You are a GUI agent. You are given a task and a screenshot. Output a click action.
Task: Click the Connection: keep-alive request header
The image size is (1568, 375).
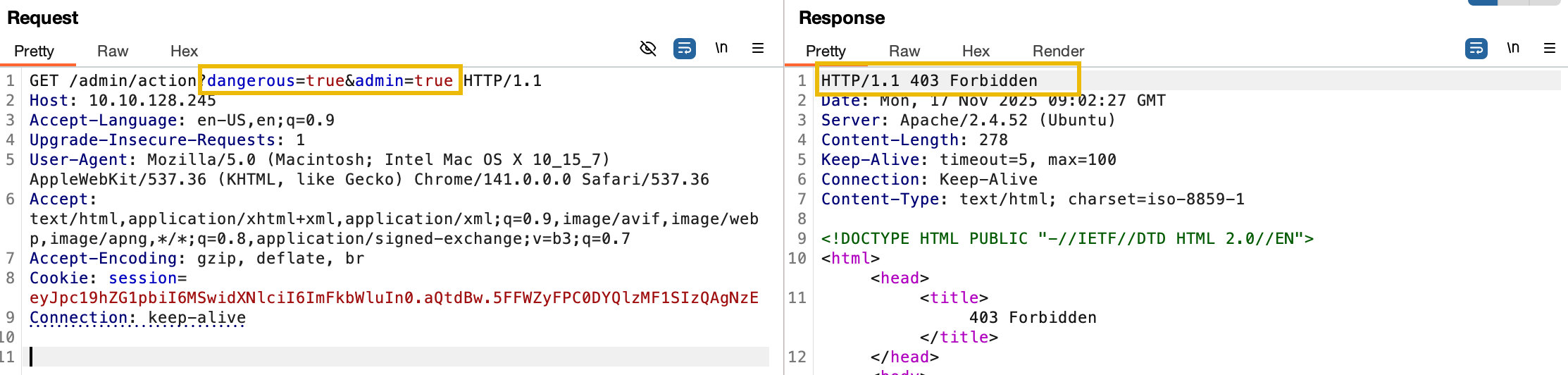coord(137,317)
